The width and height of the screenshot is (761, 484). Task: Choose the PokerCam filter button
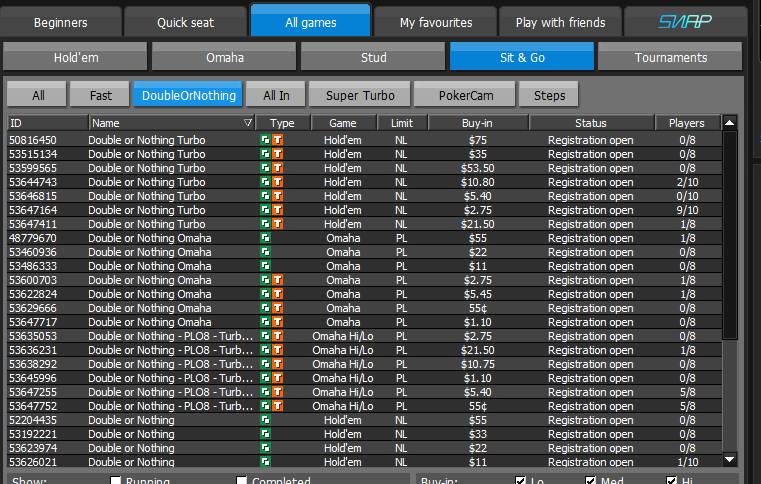point(465,95)
